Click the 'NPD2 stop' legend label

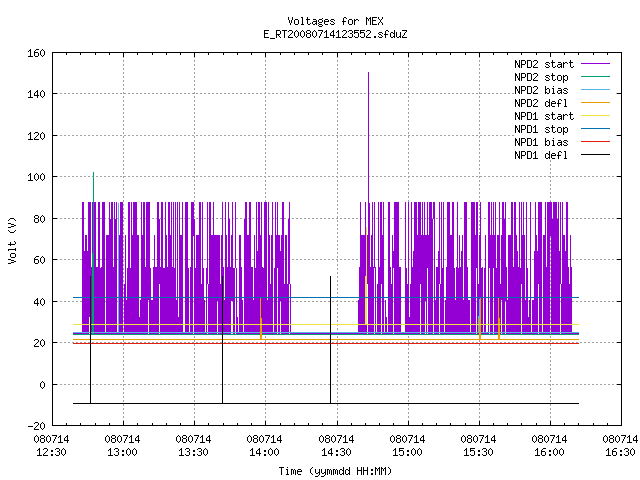tap(541, 77)
